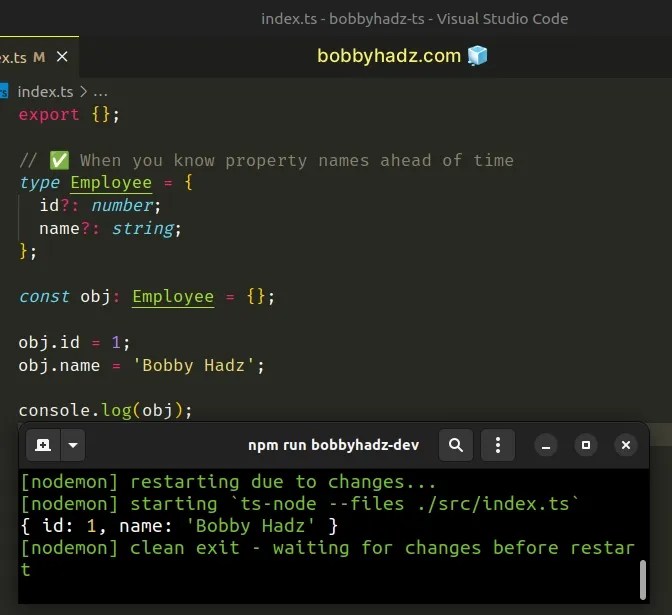Image resolution: width=672 pixels, height=615 pixels.
Task: Click the 'M' modified indicator on tab
Action: click(x=39, y=57)
